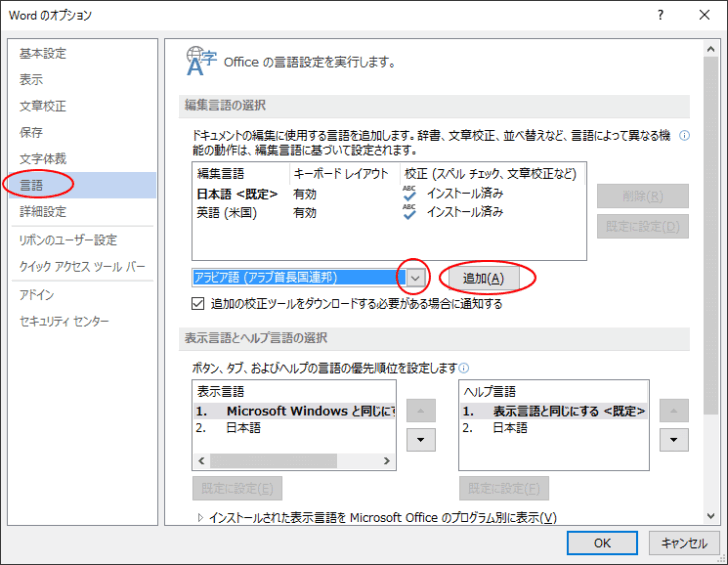The height and width of the screenshot is (565, 728).
Task: Click the help question mark button
Action: coord(660,15)
